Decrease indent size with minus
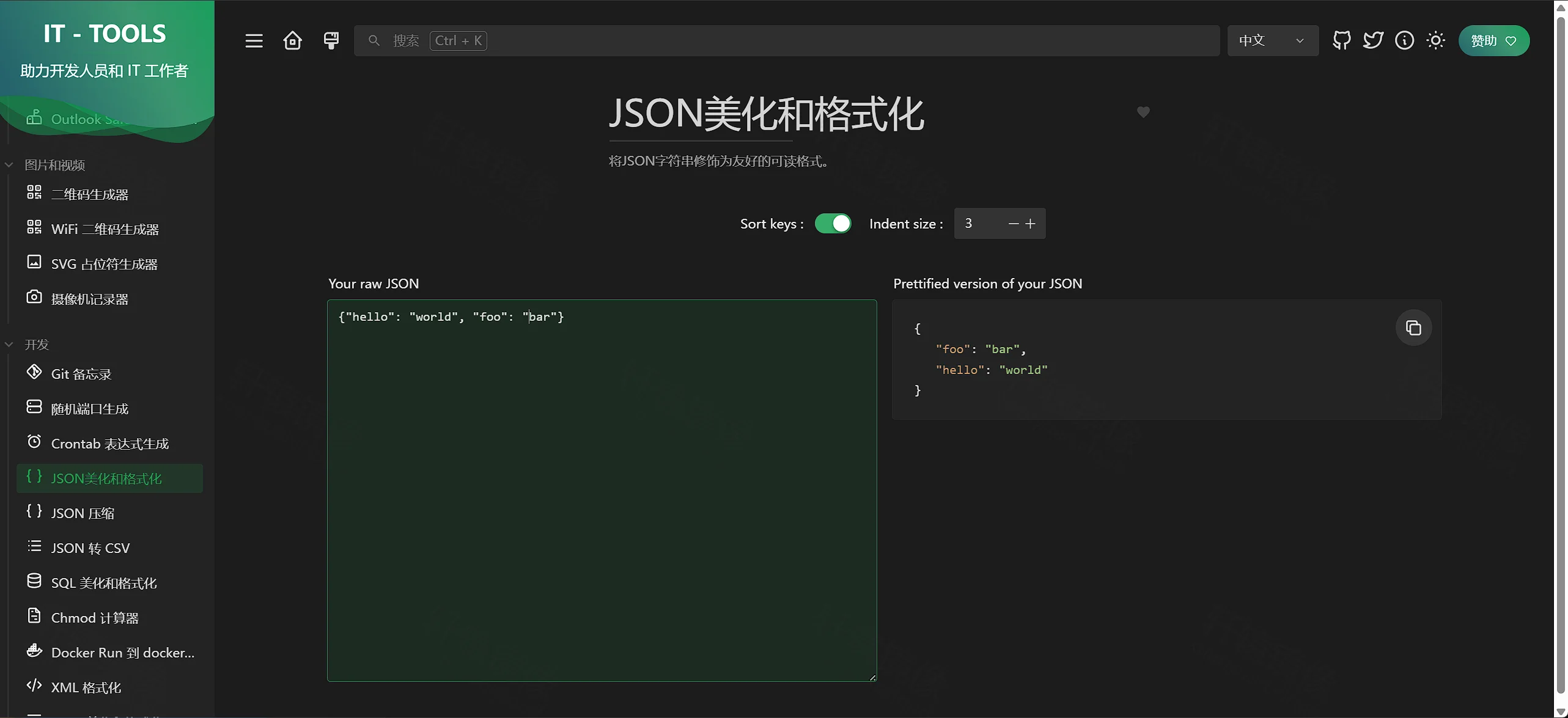This screenshot has height=718, width=1568. tap(1013, 224)
